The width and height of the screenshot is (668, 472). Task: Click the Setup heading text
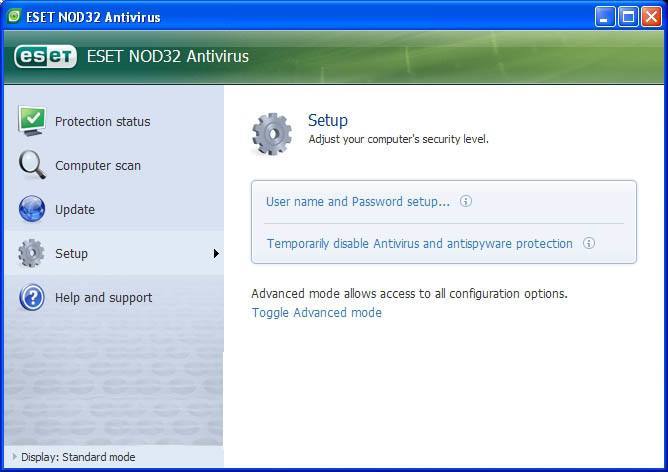click(x=328, y=120)
